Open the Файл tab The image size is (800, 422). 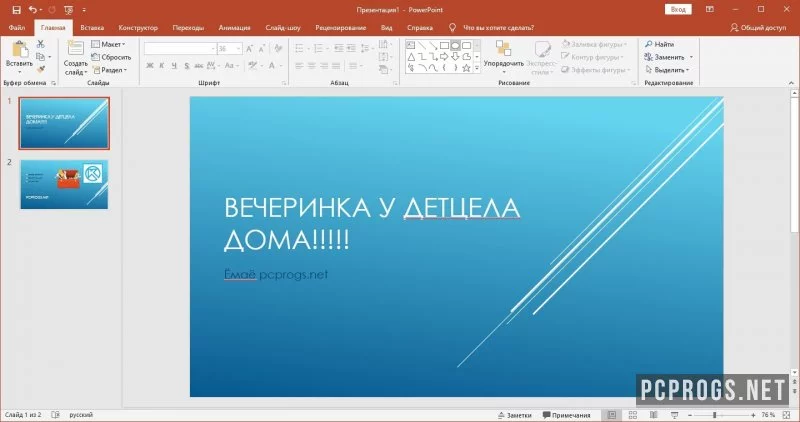(17, 28)
